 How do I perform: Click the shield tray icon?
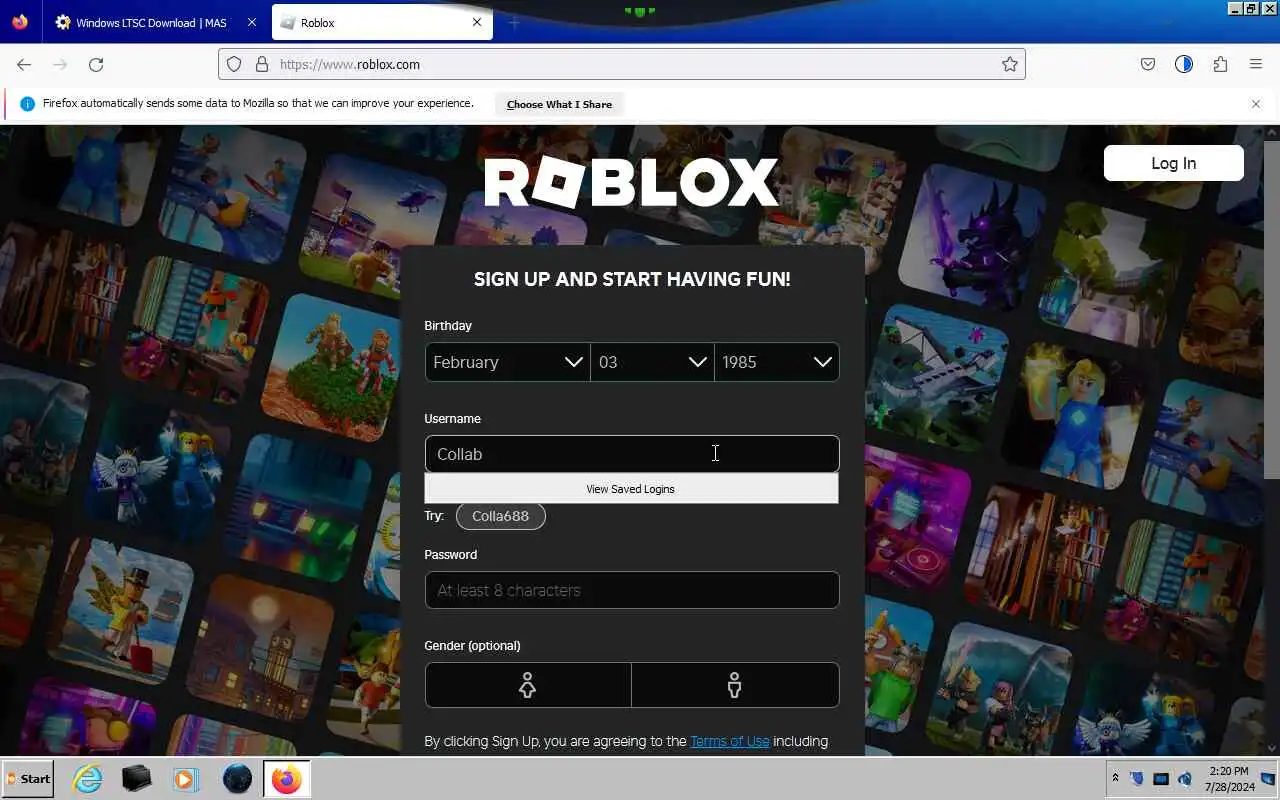click(1137, 779)
